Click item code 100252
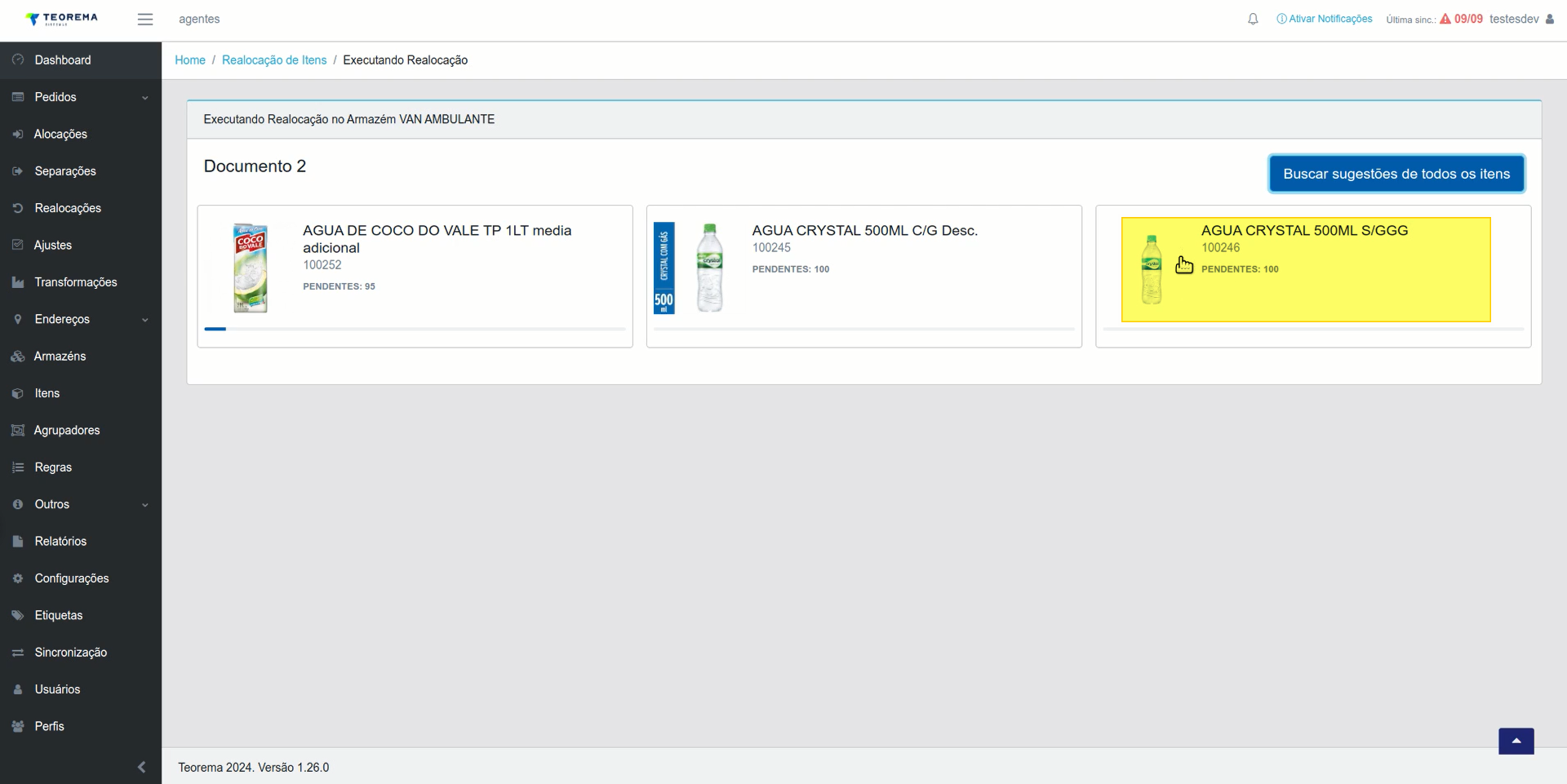The image size is (1567, 784). pos(322,265)
